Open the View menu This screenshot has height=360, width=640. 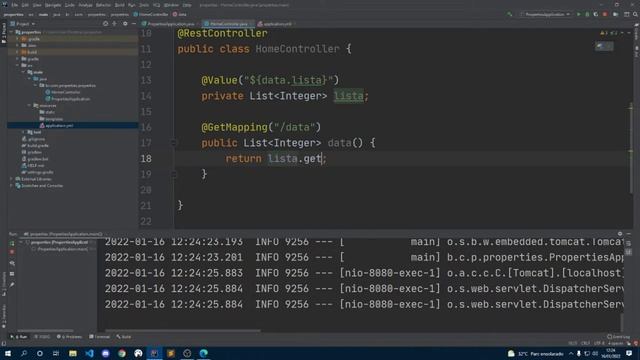[x=37, y=5]
